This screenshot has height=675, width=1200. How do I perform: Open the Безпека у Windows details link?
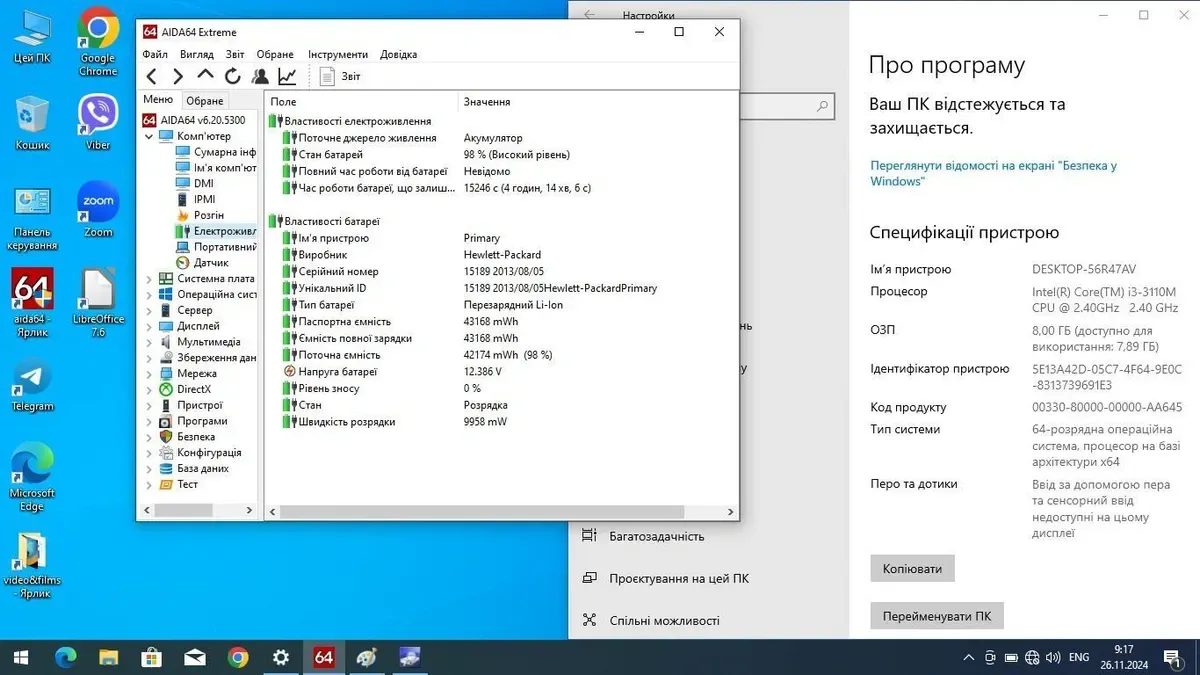[x=993, y=173]
